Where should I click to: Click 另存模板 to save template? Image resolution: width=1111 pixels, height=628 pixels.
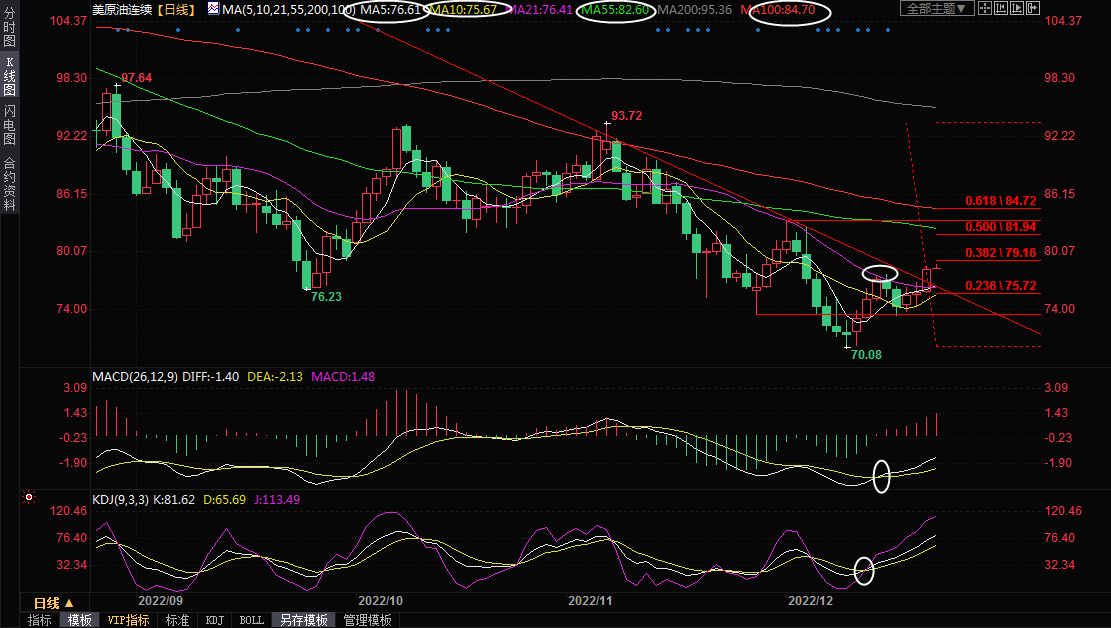[304, 620]
